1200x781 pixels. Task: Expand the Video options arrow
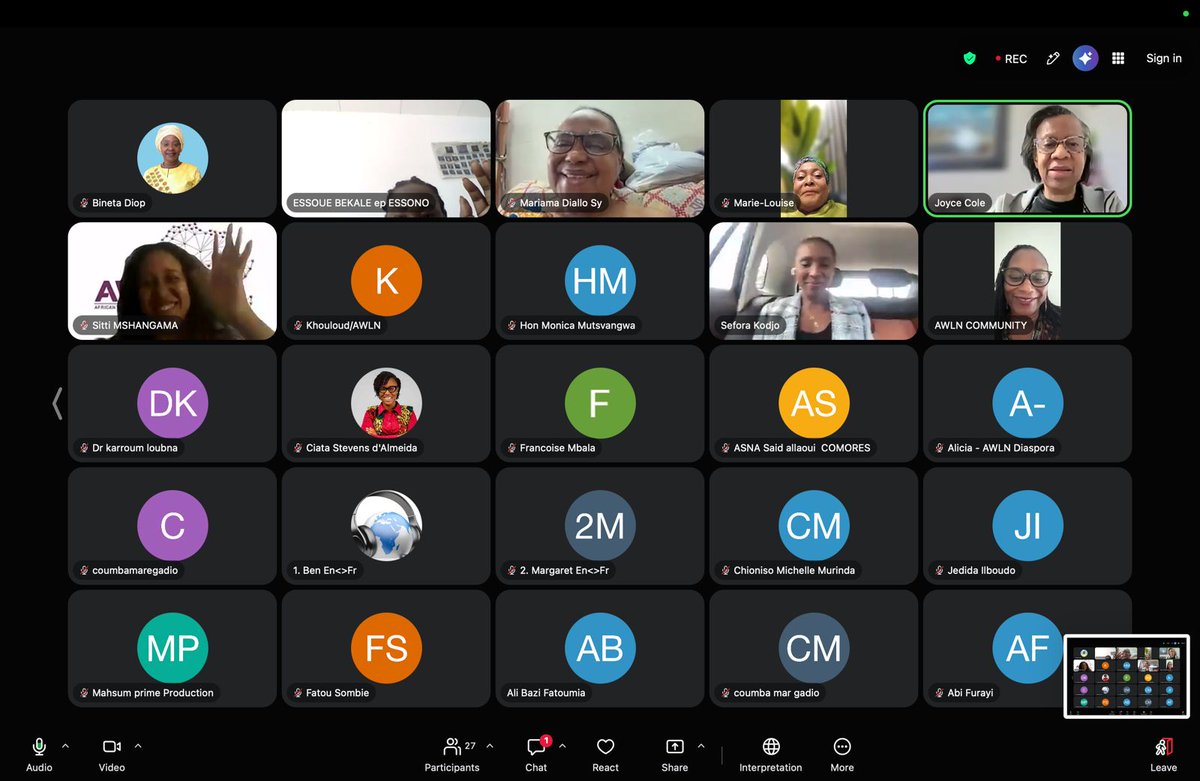(138, 746)
